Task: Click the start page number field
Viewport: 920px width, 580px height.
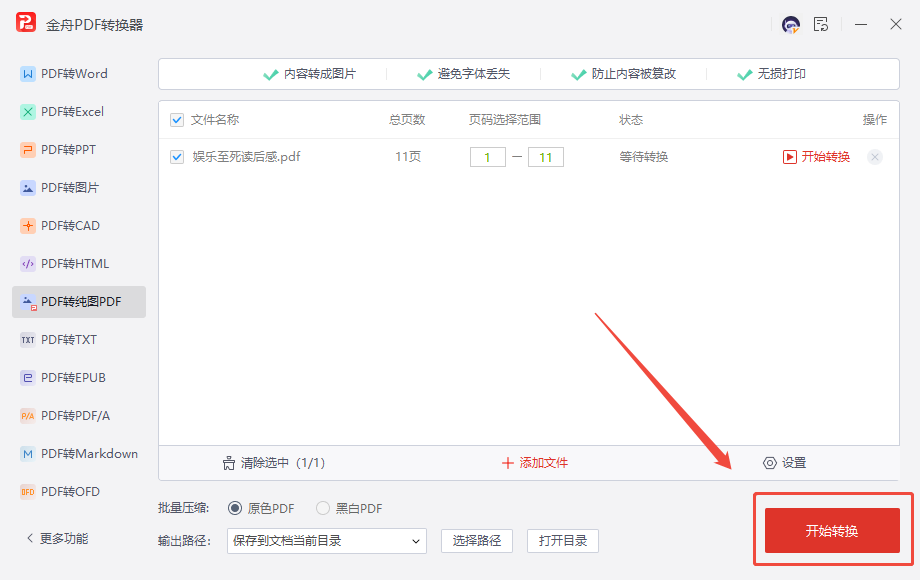Action: point(488,157)
